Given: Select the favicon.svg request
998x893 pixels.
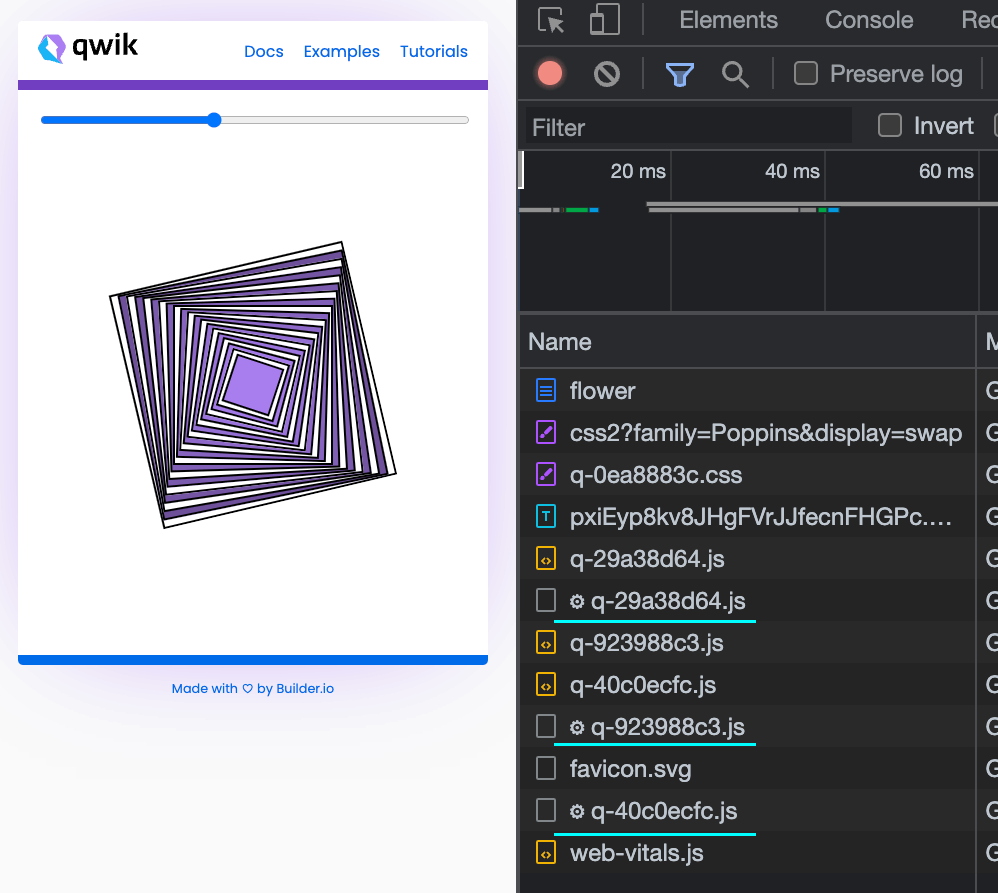Looking at the screenshot, I should click(747, 768).
